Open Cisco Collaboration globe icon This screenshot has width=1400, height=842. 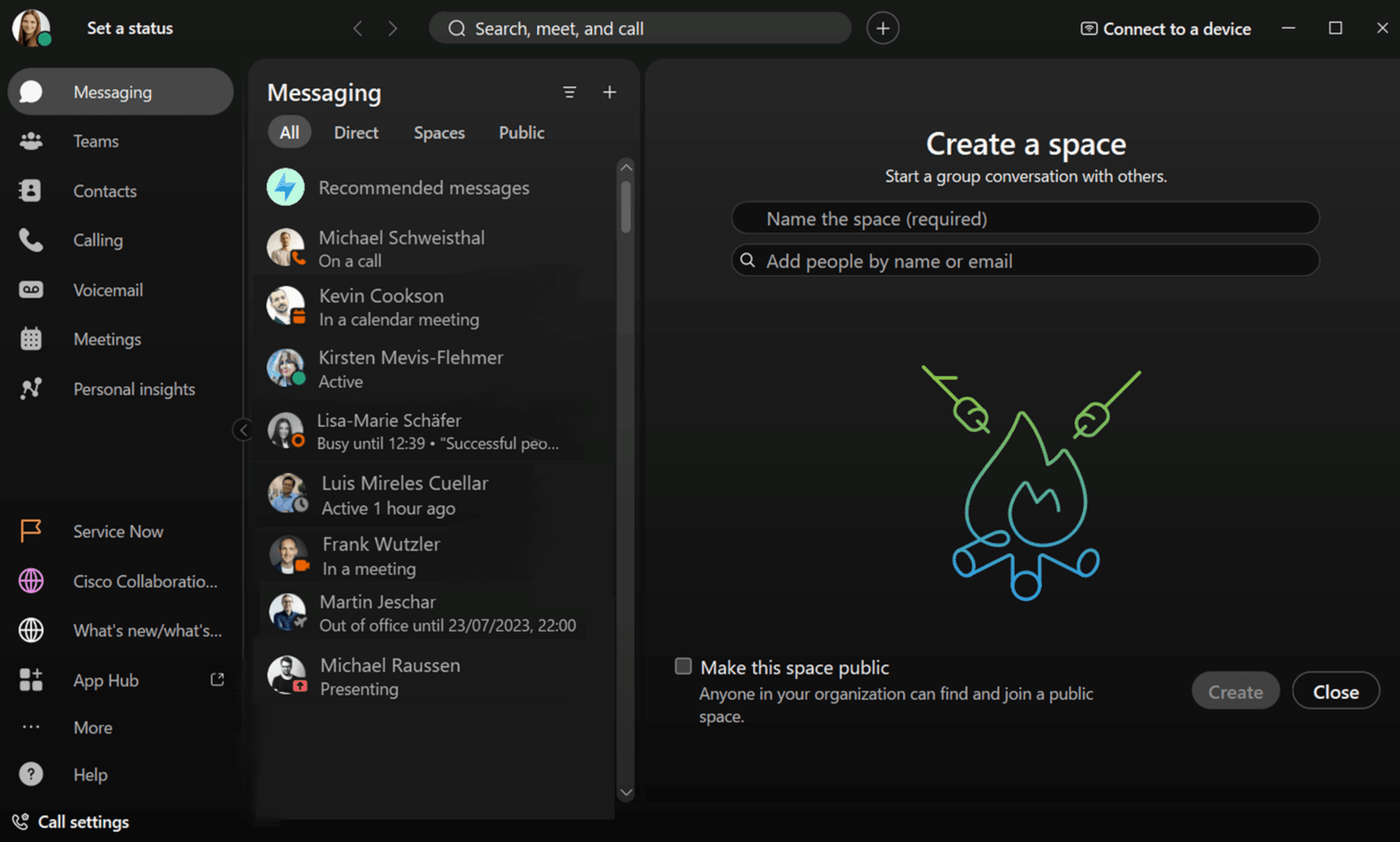[x=31, y=581]
